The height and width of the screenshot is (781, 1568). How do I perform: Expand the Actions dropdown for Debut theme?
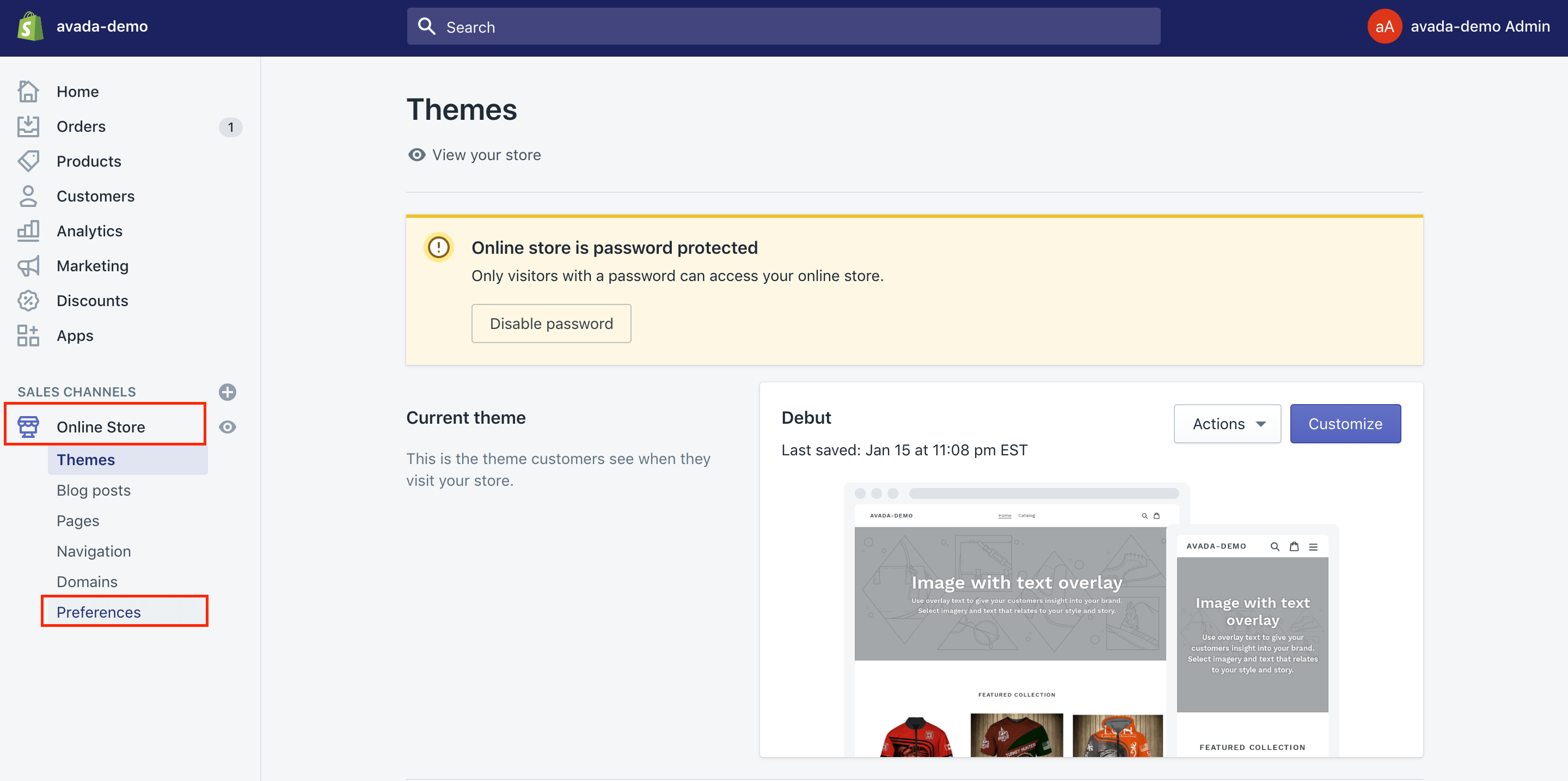pyautogui.click(x=1227, y=424)
